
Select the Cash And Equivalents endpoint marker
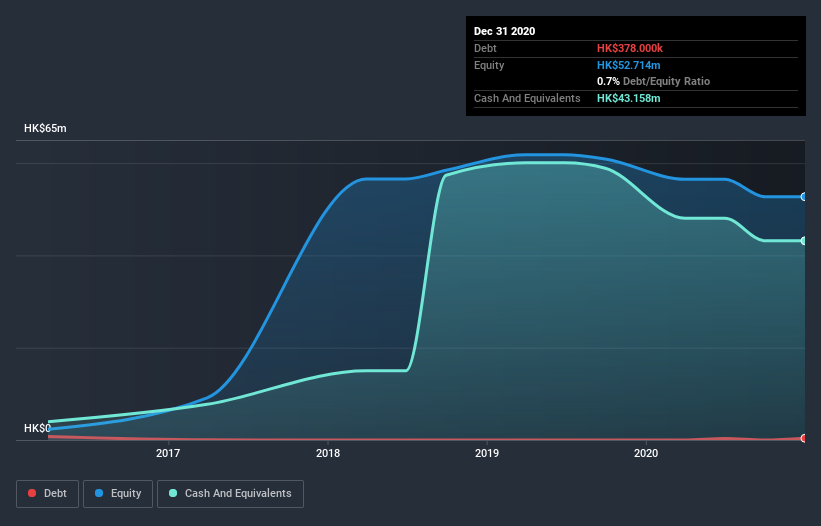tap(803, 241)
